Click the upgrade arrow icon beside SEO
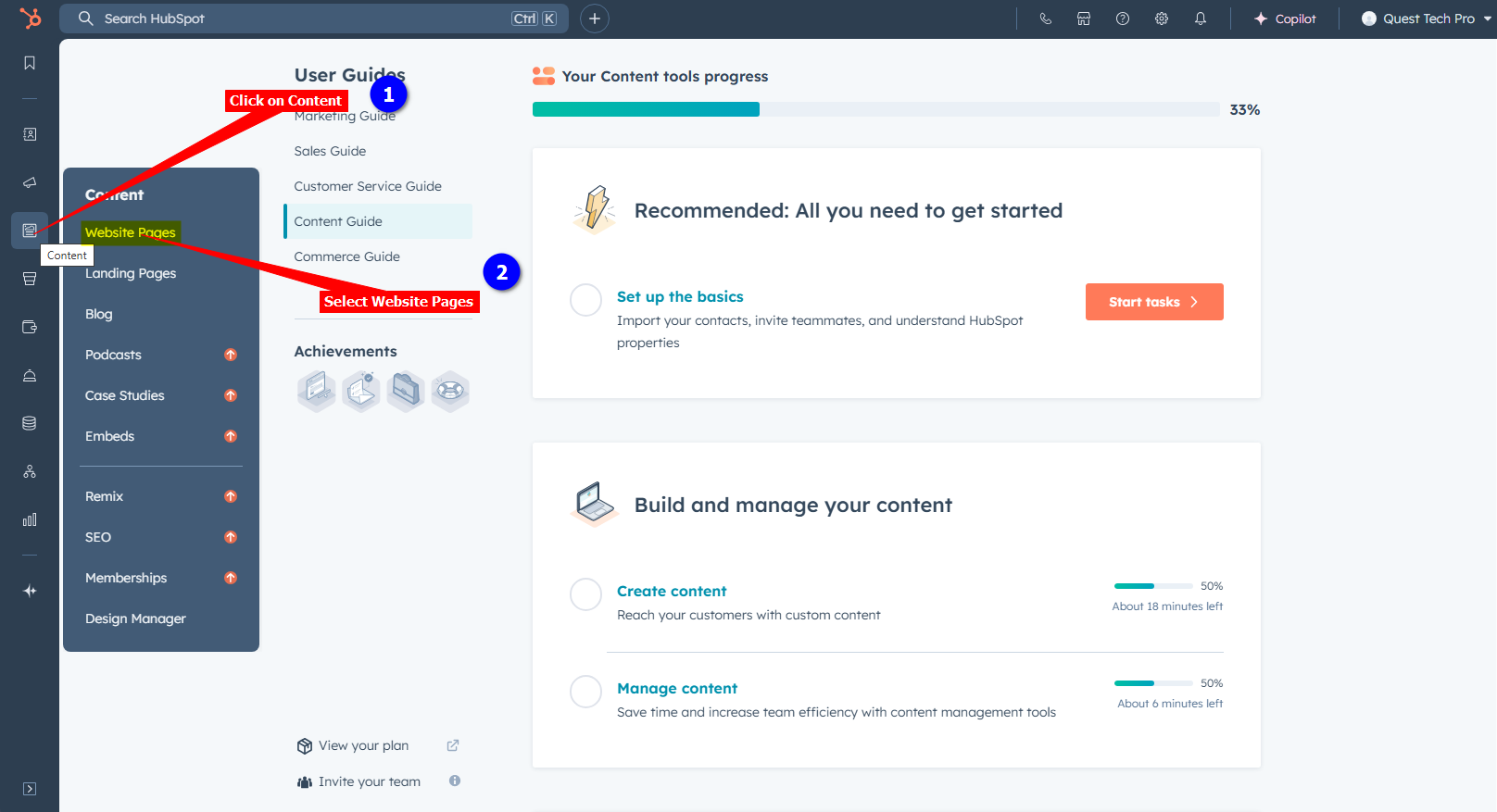Viewport: 1497px width, 812px height. [231, 537]
